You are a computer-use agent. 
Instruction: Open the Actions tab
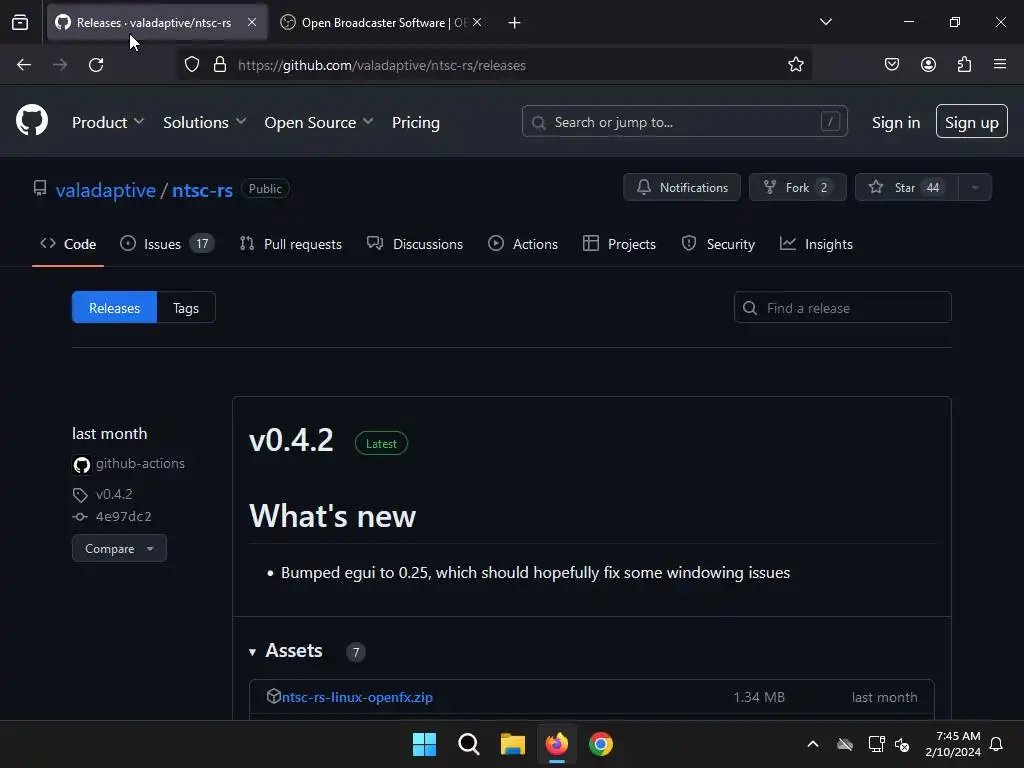tap(523, 244)
